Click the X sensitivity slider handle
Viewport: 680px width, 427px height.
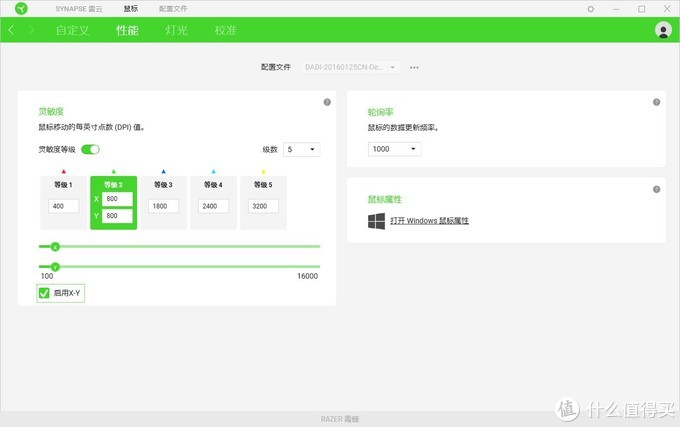(55, 247)
